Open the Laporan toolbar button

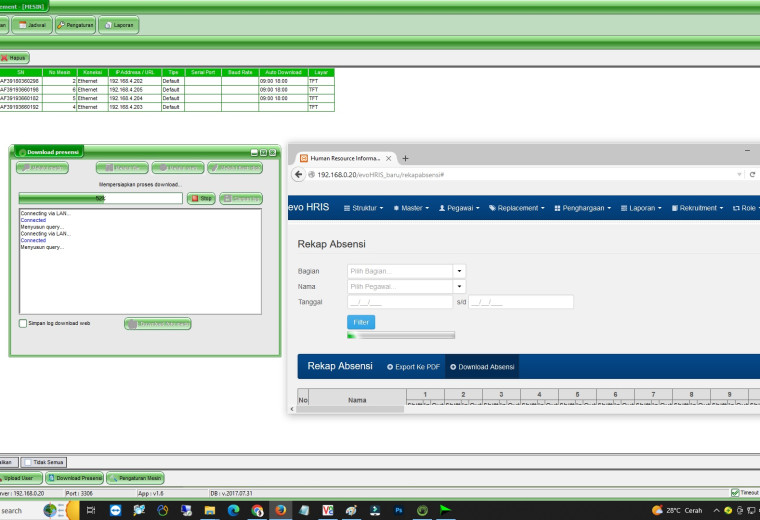click(119, 25)
